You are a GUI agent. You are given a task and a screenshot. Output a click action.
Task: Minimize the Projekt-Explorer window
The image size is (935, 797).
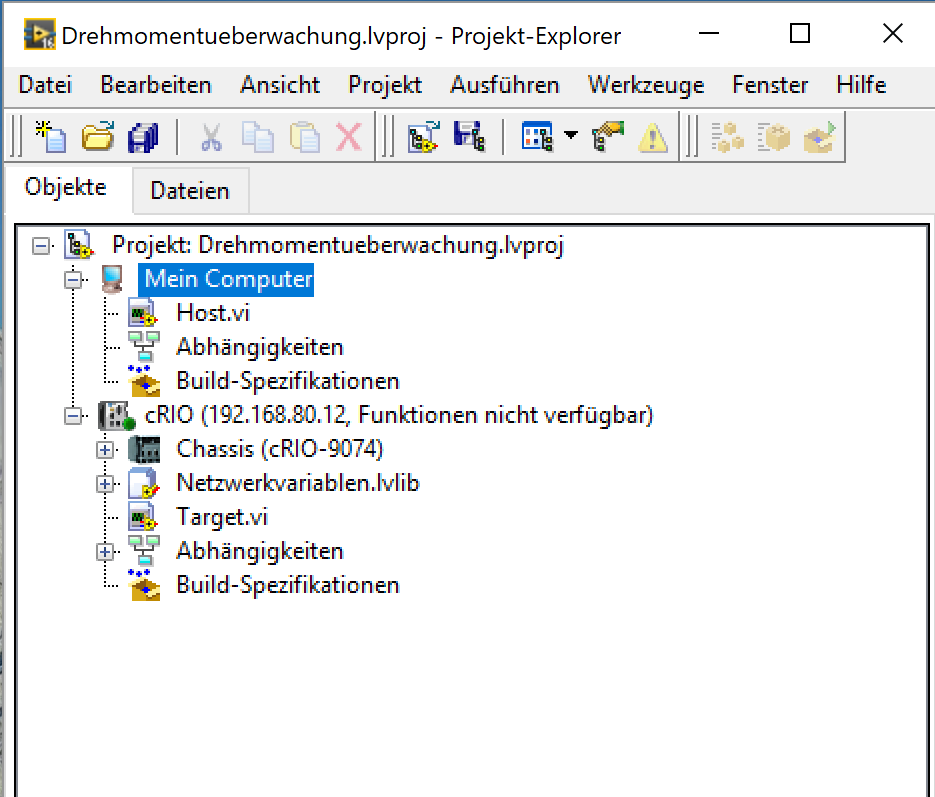(708, 33)
